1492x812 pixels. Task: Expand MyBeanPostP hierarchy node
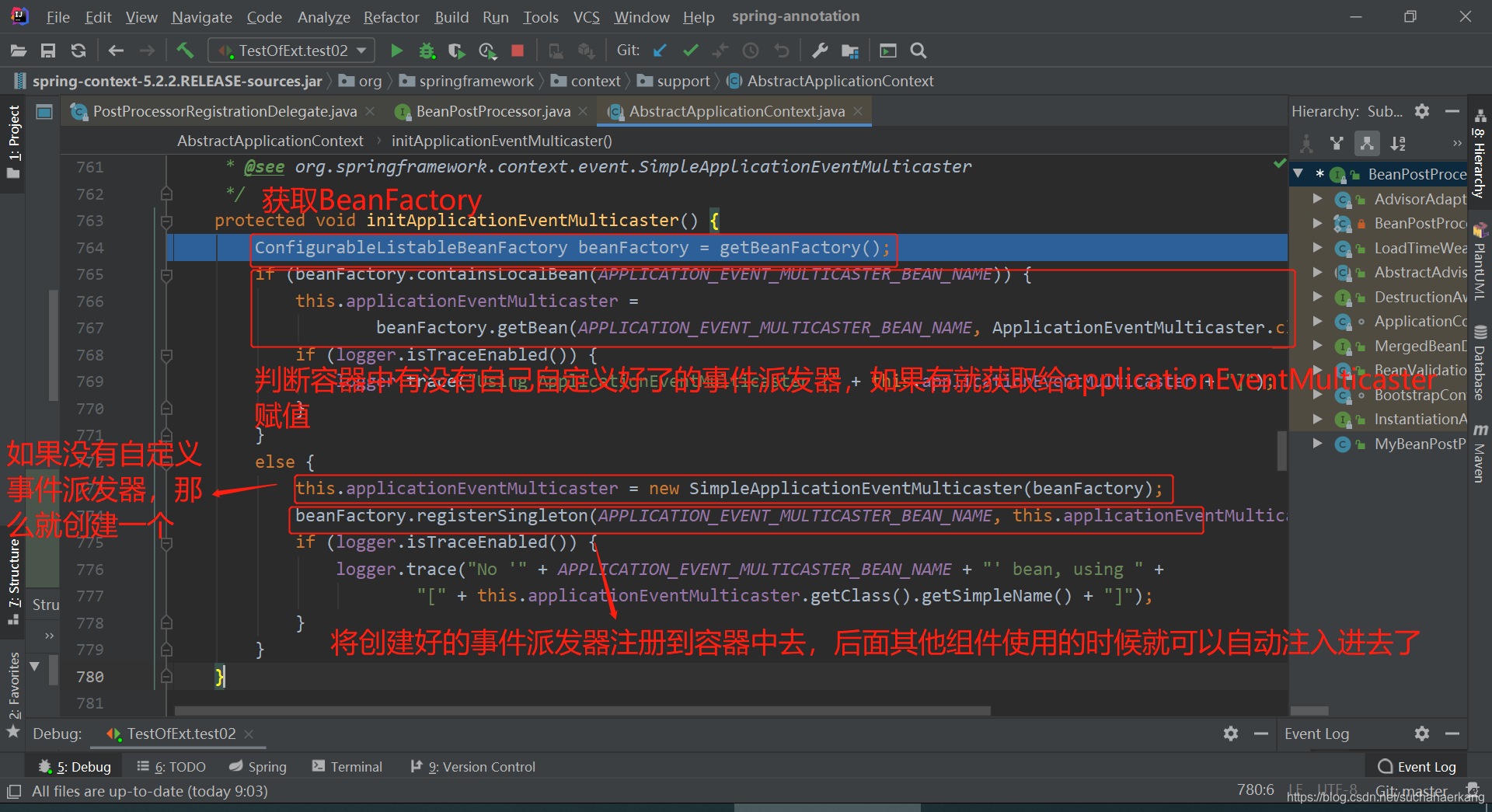pos(1317,444)
